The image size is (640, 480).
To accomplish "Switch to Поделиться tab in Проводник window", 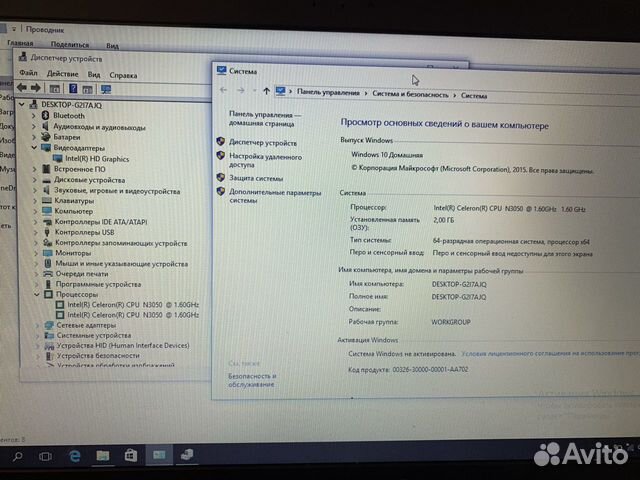I will pos(70,44).
